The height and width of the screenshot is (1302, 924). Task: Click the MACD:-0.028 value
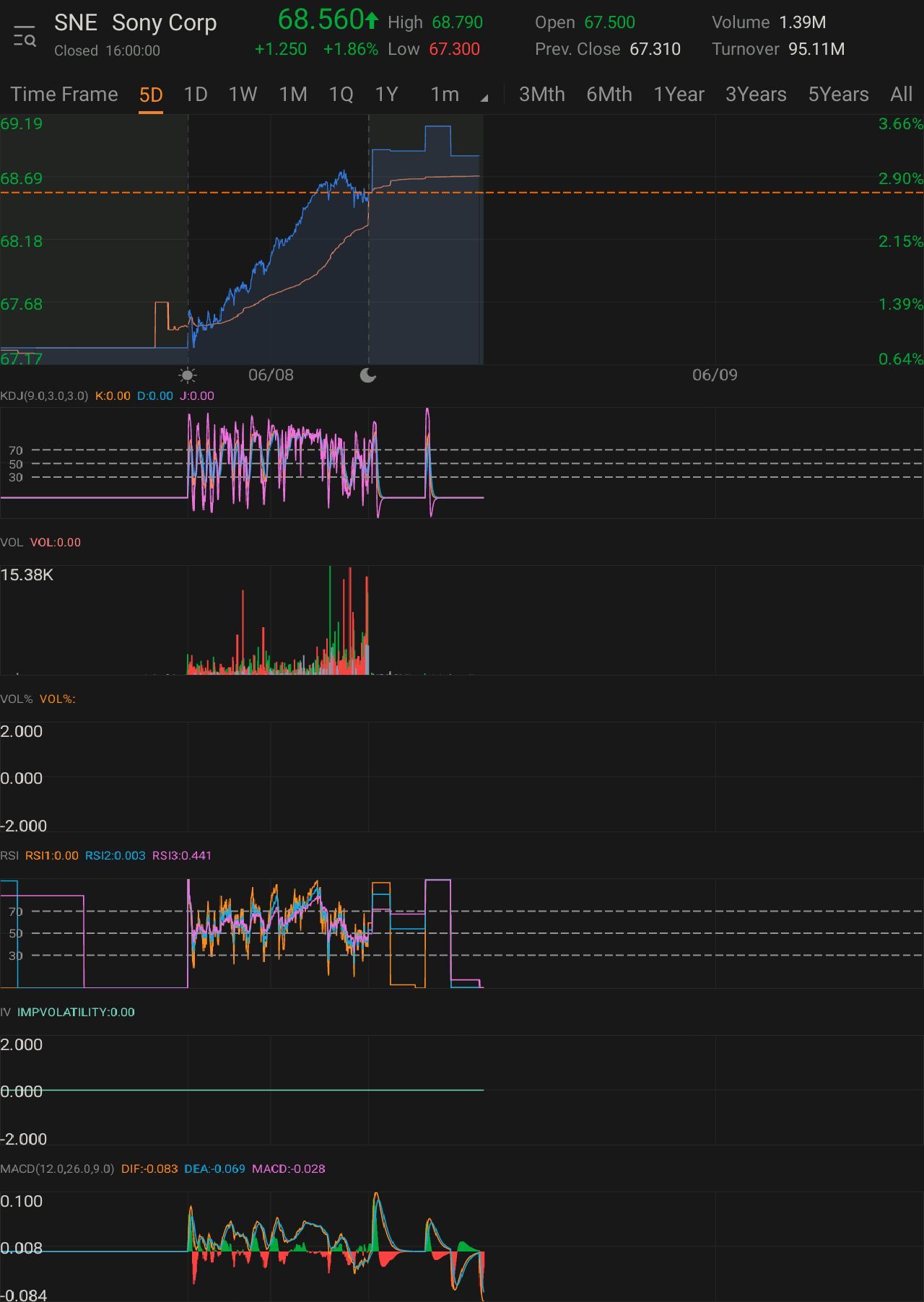tap(289, 1168)
